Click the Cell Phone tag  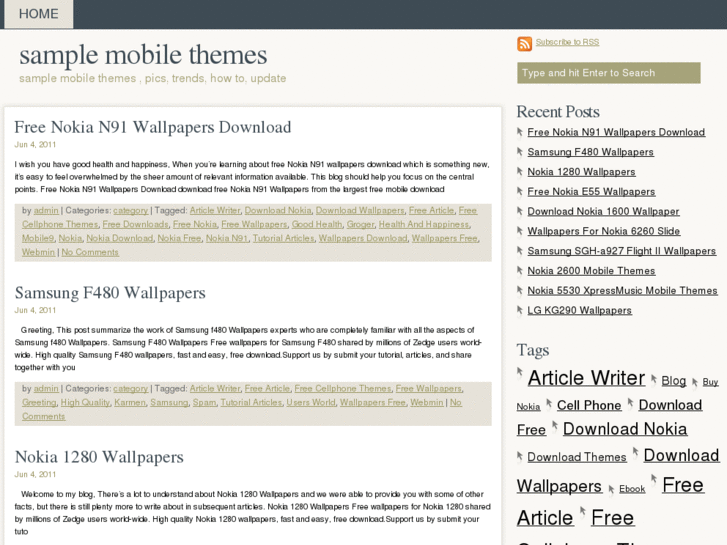tap(589, 405)
